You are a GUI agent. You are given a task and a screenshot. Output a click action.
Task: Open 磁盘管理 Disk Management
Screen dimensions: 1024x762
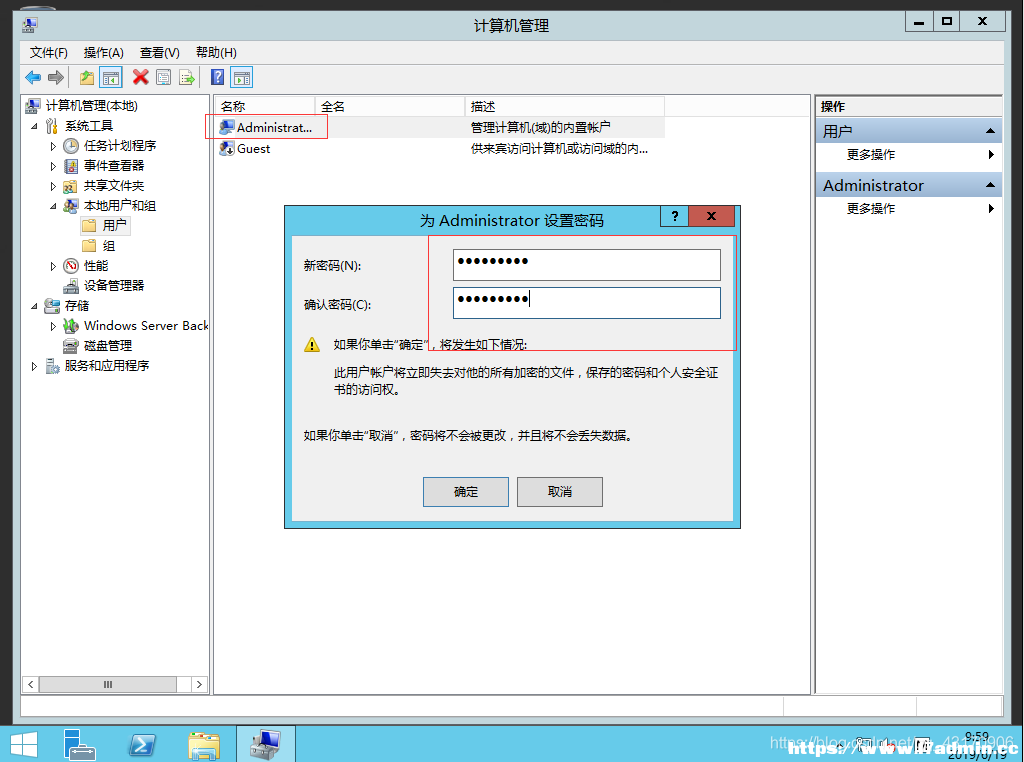coord(97,345)
